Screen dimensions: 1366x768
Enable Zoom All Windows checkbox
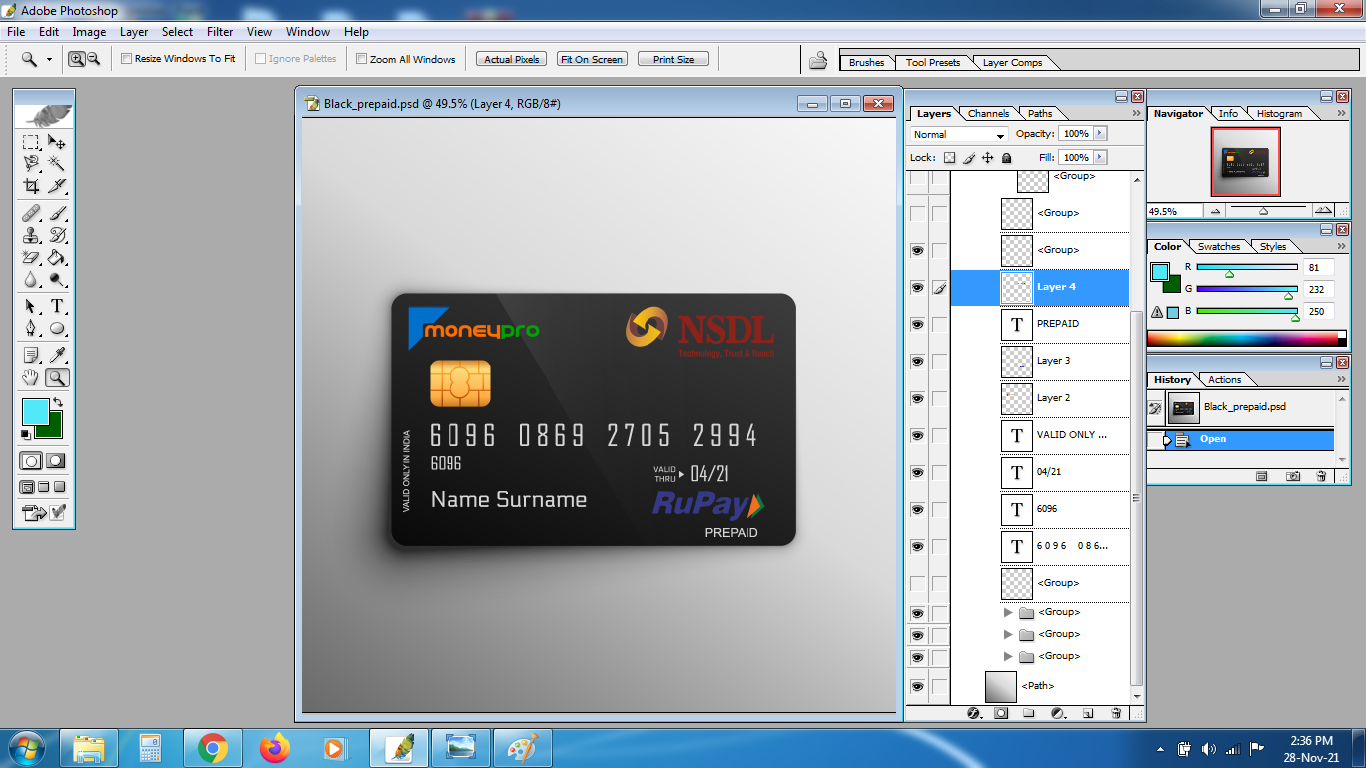361,59
